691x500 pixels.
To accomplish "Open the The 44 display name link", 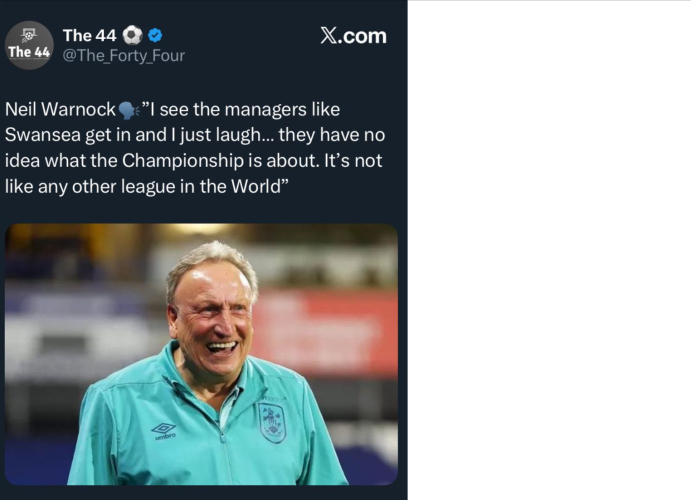I will point(91,35).
